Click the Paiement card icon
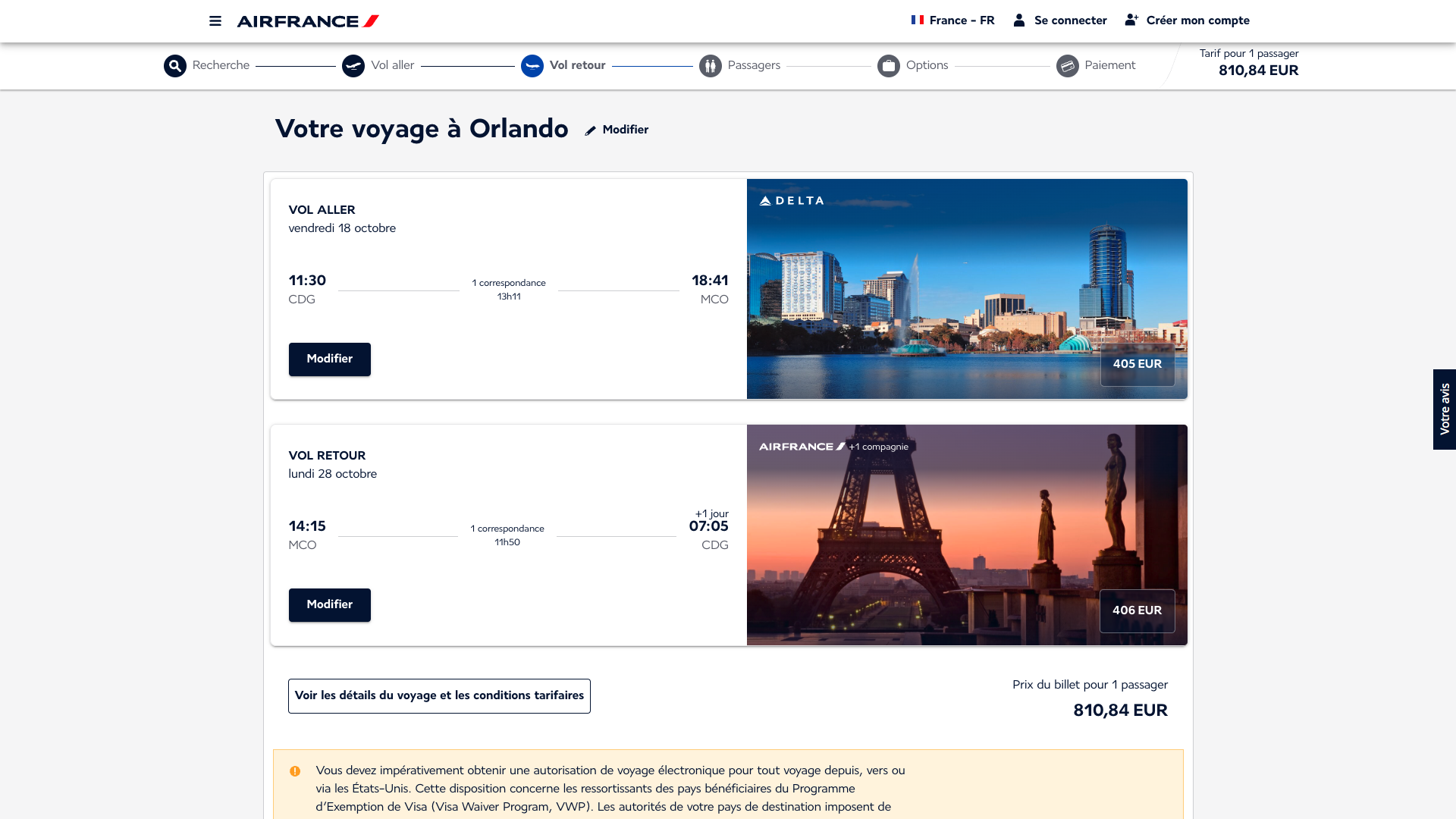The height and width of the screenshot is (819, 1456). click(1068, 66)
